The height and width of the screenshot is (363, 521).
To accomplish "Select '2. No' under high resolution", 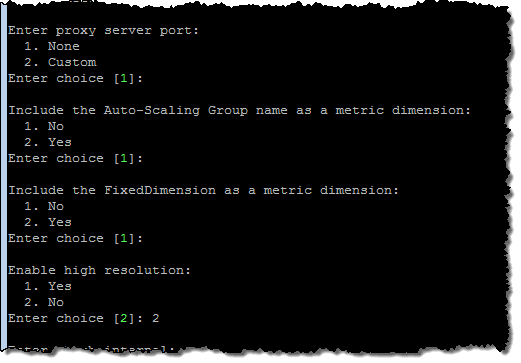I will pyautogui.click(x=44, y=302).
